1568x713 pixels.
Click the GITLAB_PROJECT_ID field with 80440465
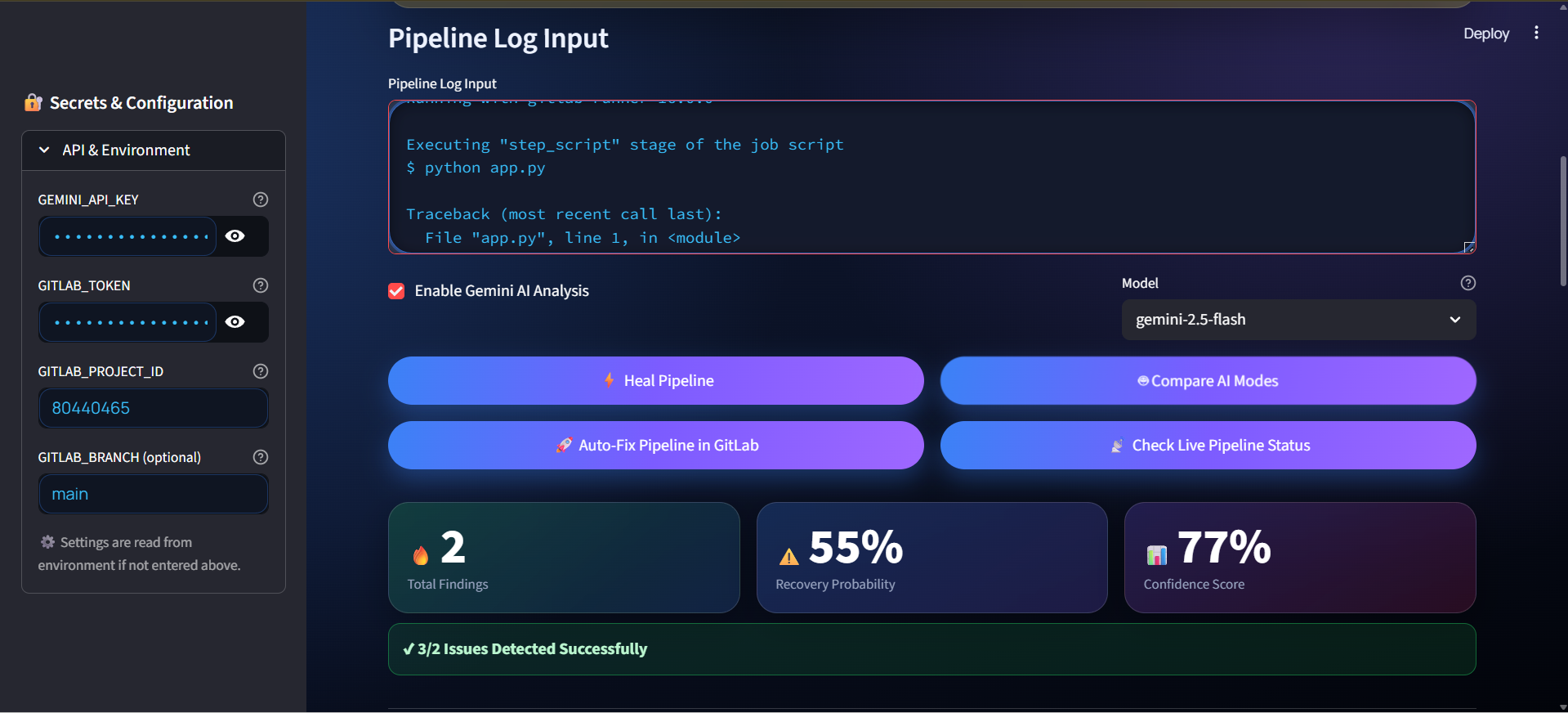(x=154, y=408)
